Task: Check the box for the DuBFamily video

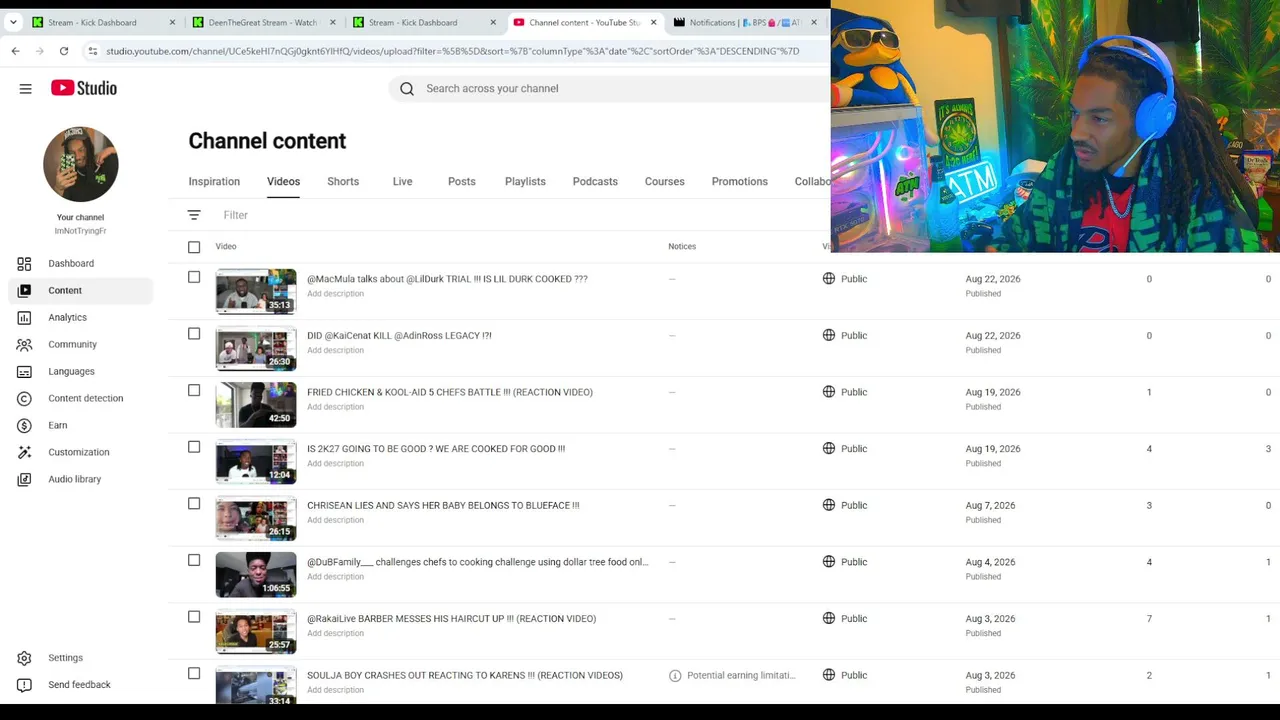Action: [x=194, y=560]
